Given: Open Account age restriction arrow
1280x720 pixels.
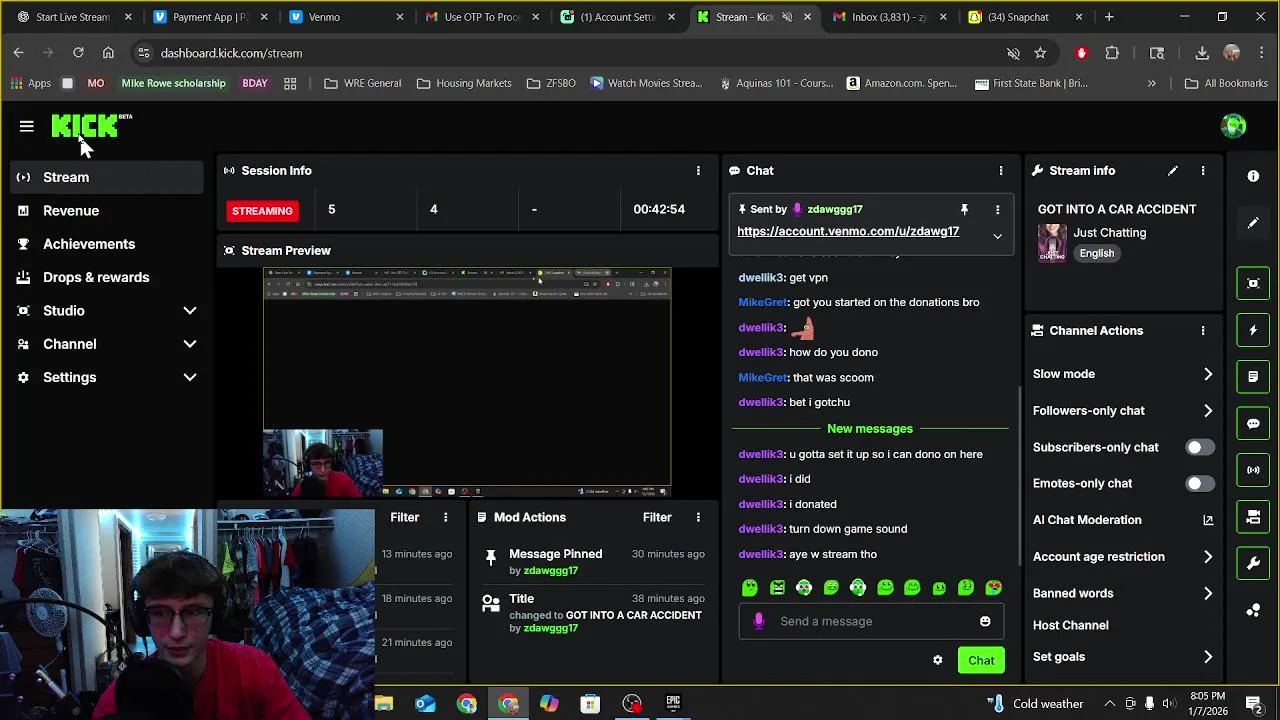Looking at the screenshot, I should (1208, 557).
